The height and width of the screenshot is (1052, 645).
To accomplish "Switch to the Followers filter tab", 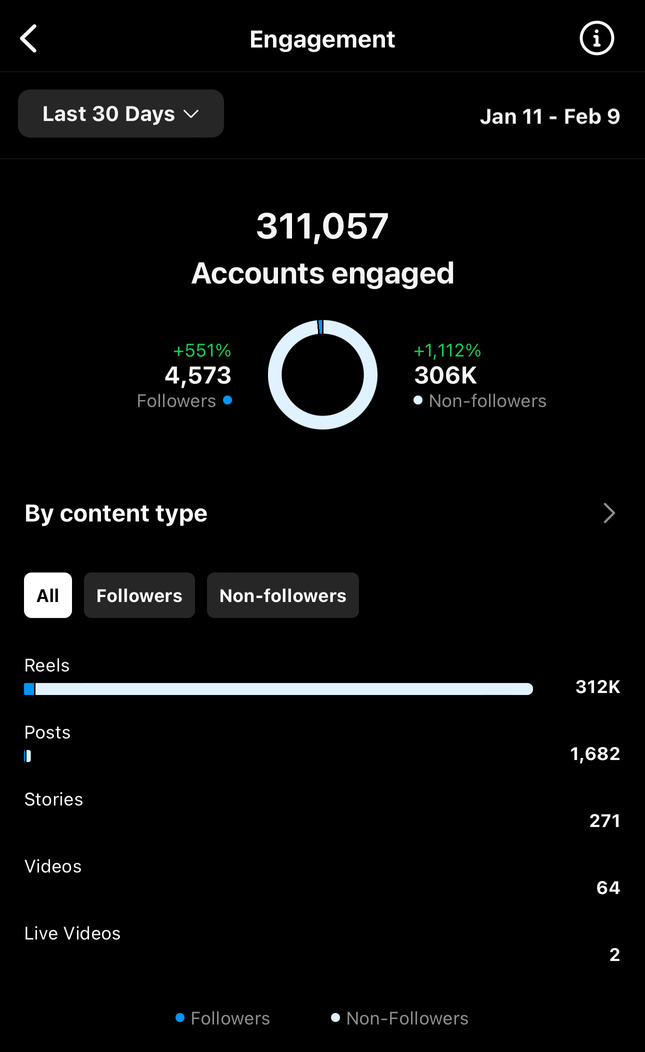I will pos(139,595).
